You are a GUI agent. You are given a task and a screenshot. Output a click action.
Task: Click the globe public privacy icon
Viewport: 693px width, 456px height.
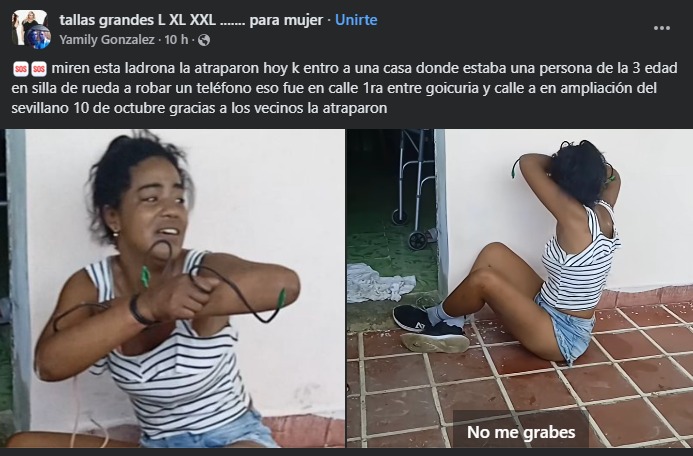tap(204, 40)
